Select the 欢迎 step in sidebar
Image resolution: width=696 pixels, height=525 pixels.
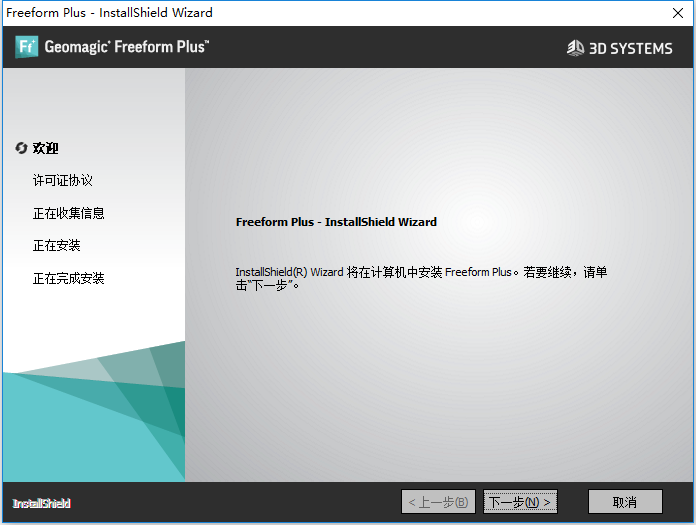click(45, 148)
